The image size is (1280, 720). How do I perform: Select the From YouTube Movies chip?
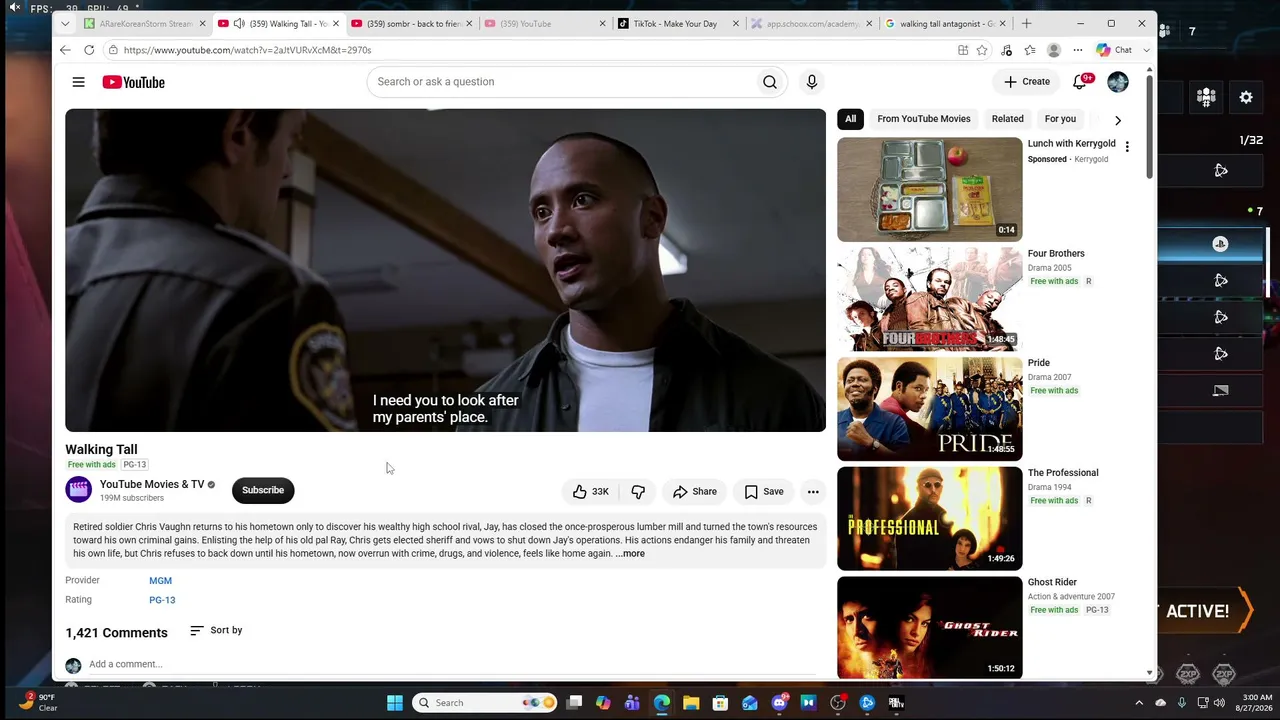[924, 119]
